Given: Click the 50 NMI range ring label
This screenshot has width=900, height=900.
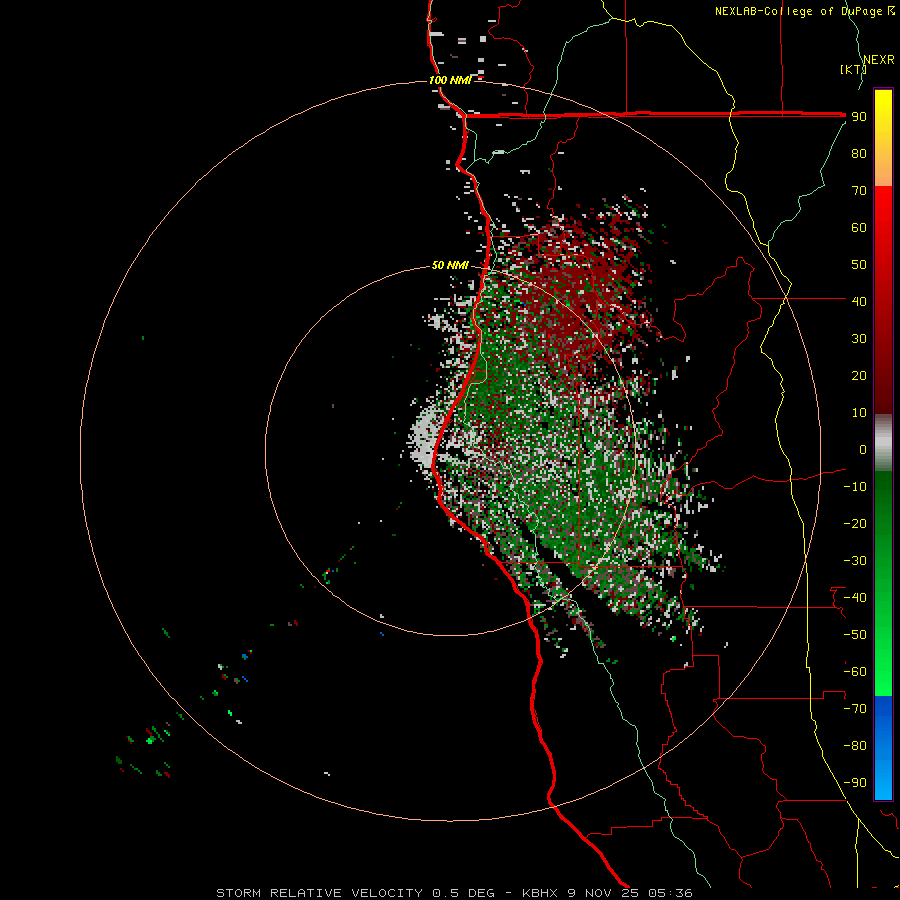Looking at the screenshot, I should pyautogui.click(x=450, y=265).
